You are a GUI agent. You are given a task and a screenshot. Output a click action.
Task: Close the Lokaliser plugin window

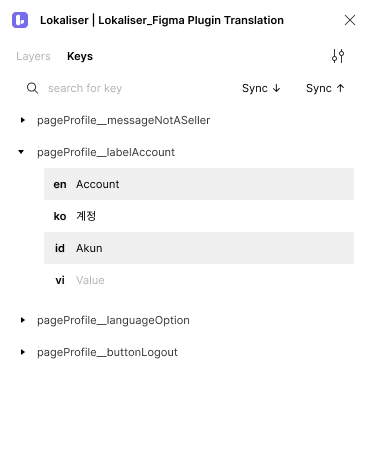tap(350, 20)
